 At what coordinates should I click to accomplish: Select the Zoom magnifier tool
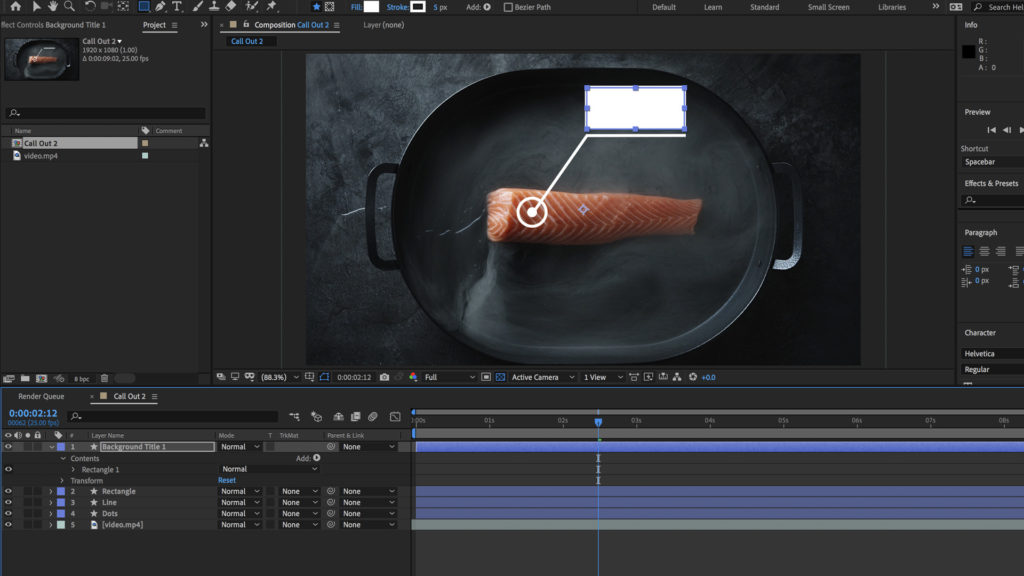(x=70, y=6)
